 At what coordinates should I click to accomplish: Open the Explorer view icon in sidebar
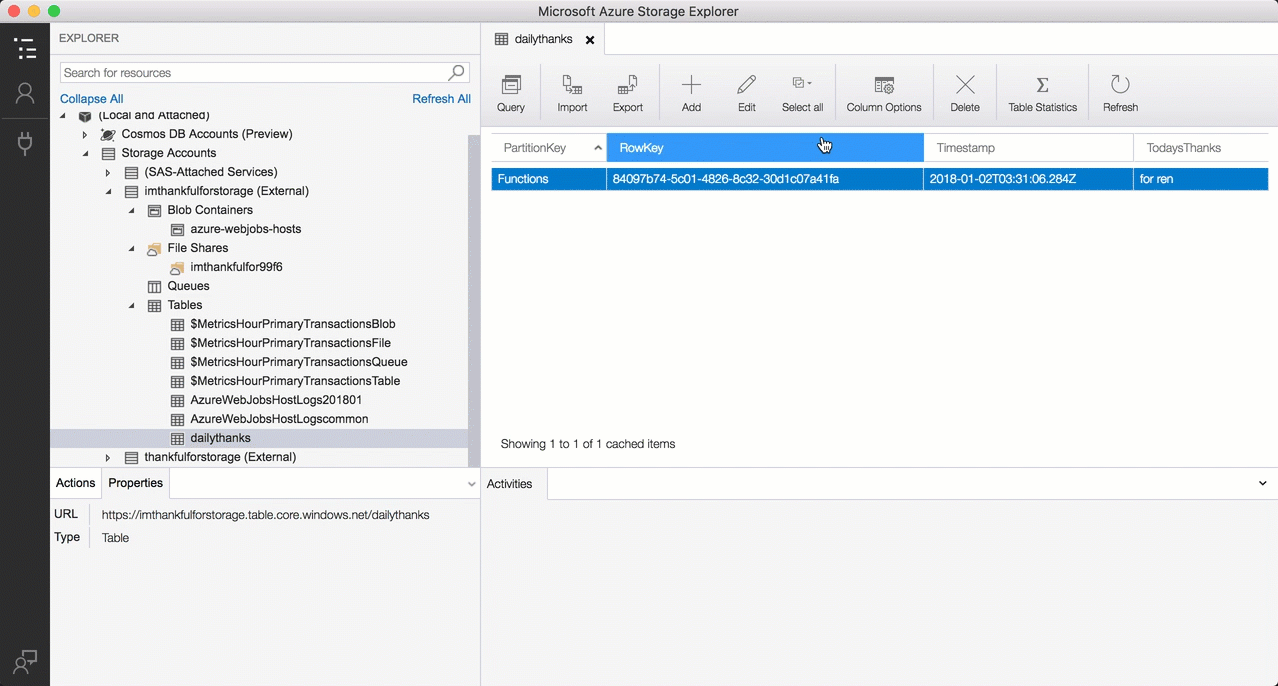tap(25, 48)
